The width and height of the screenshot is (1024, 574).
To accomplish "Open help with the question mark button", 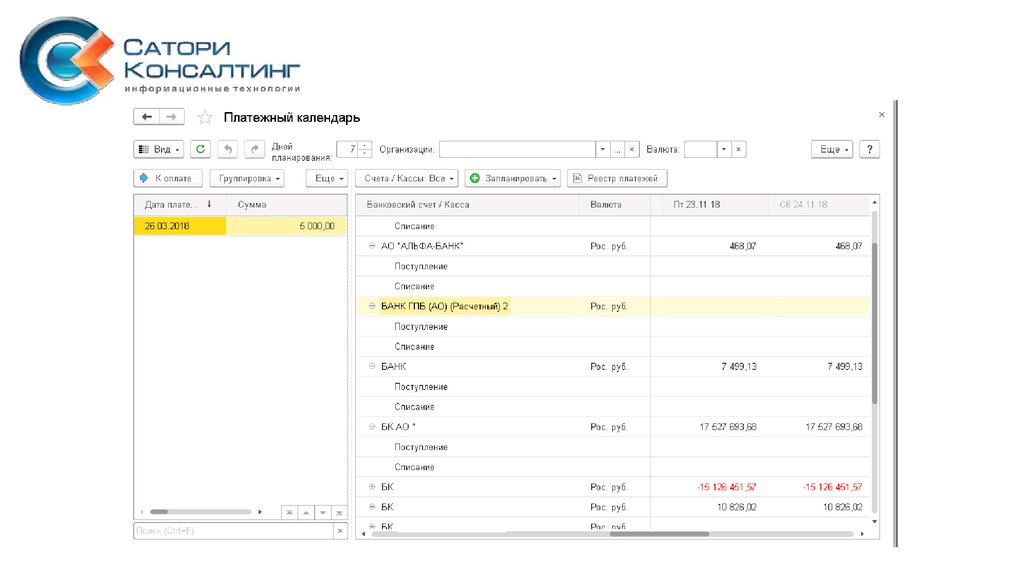I will [869, 149].
